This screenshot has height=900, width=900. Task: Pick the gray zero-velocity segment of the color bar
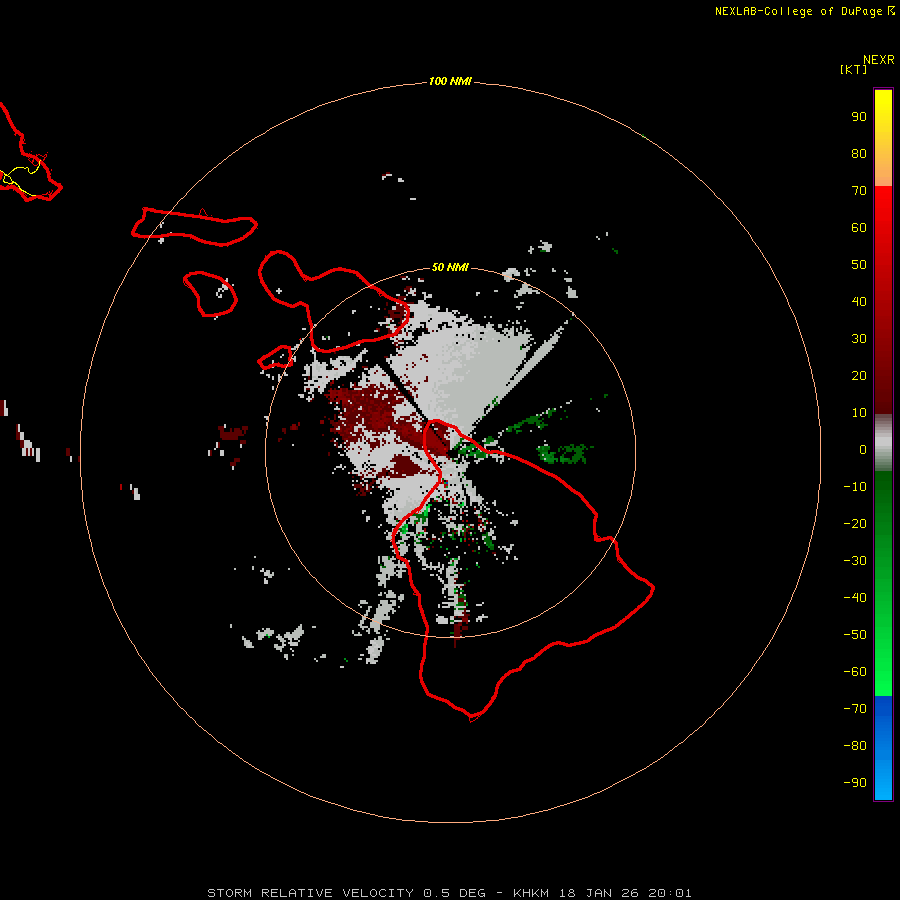pos(883,443)
